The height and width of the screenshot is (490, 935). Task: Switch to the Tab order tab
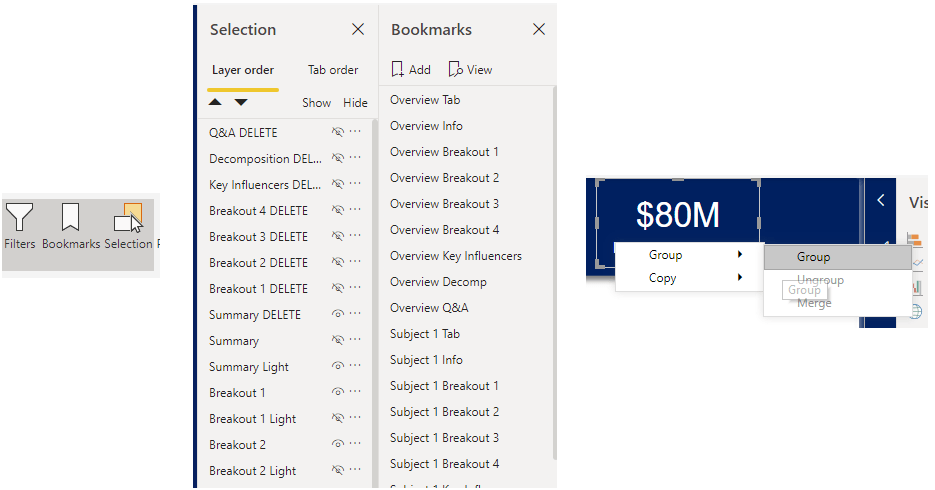[x=332, y=70]
